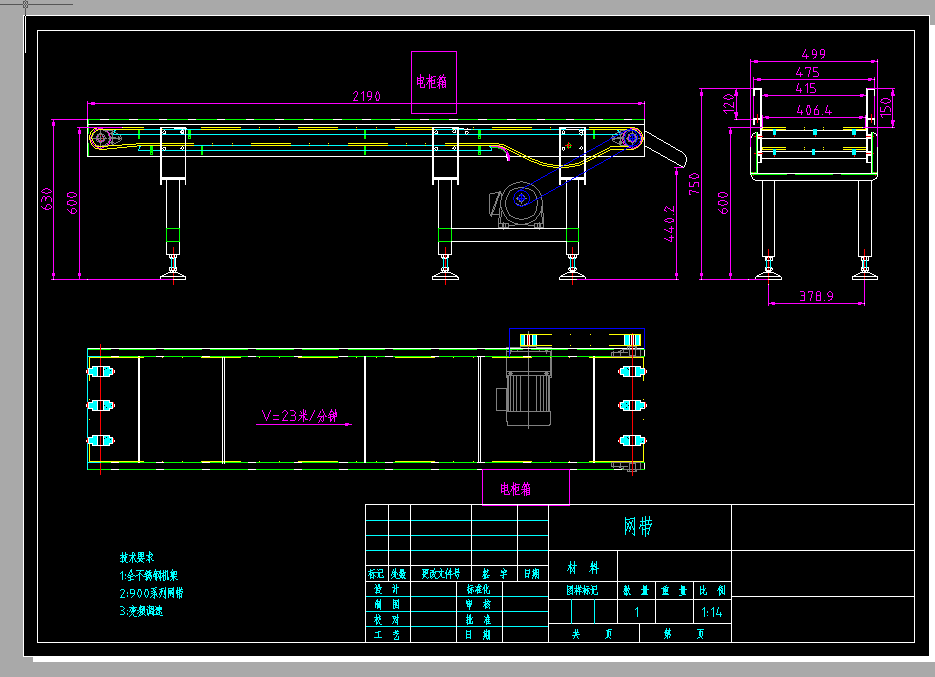The height and width of the screenshot is (677, 935).
Task: Select the quantity value 1 cell
Action: click(x=637, y=609)
